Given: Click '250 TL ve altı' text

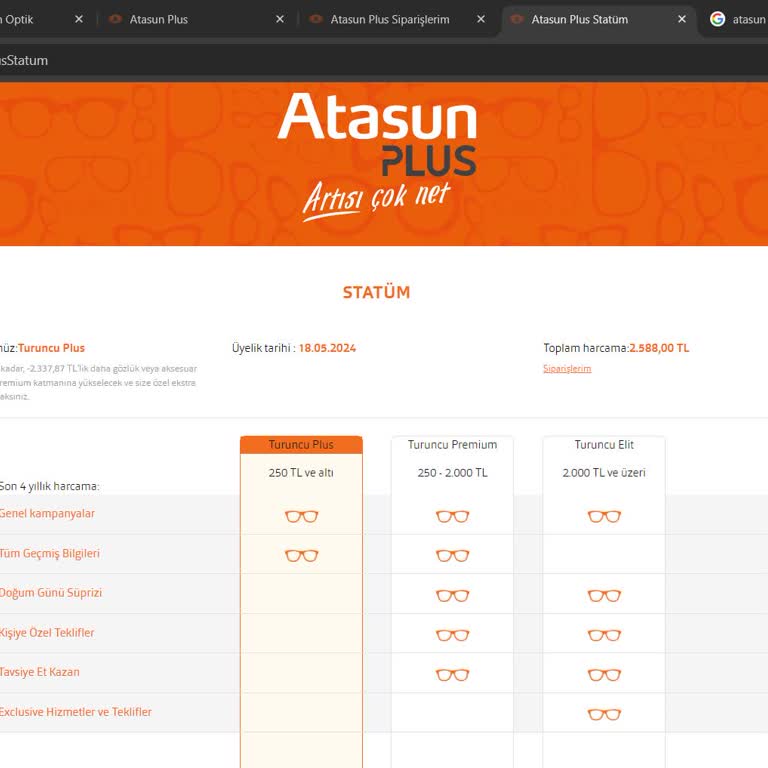Looking at the screenshot, I should pyautogui.click(x=301, y=473).
